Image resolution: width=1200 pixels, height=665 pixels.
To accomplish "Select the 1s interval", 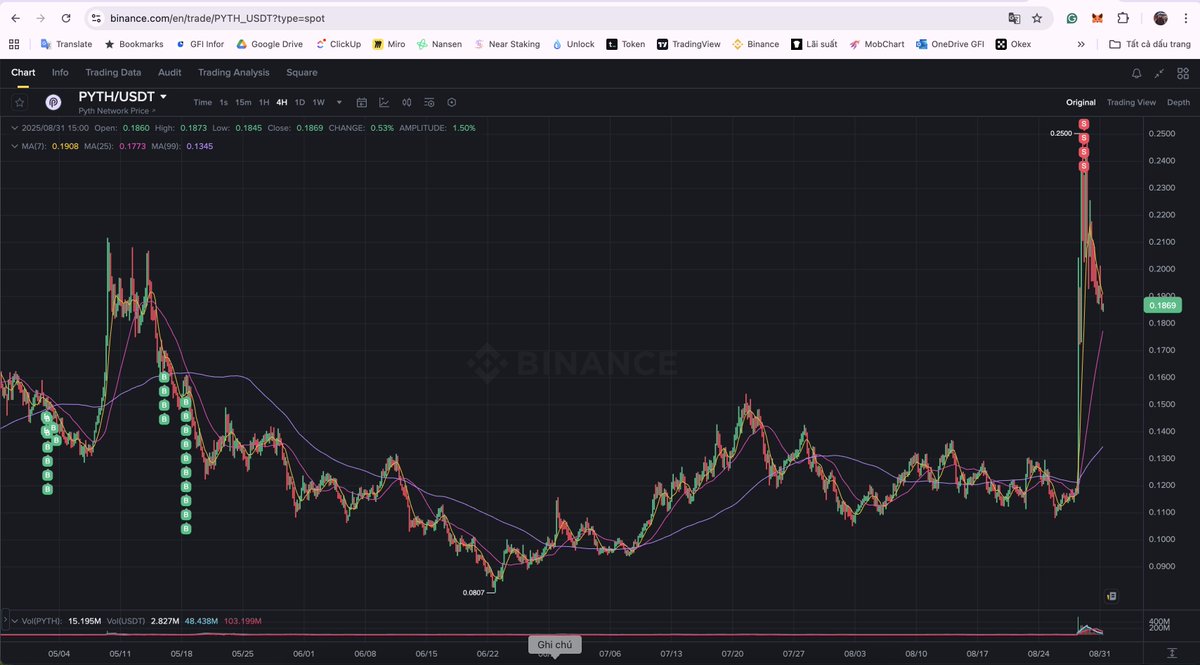I will [x=224, y=102].
